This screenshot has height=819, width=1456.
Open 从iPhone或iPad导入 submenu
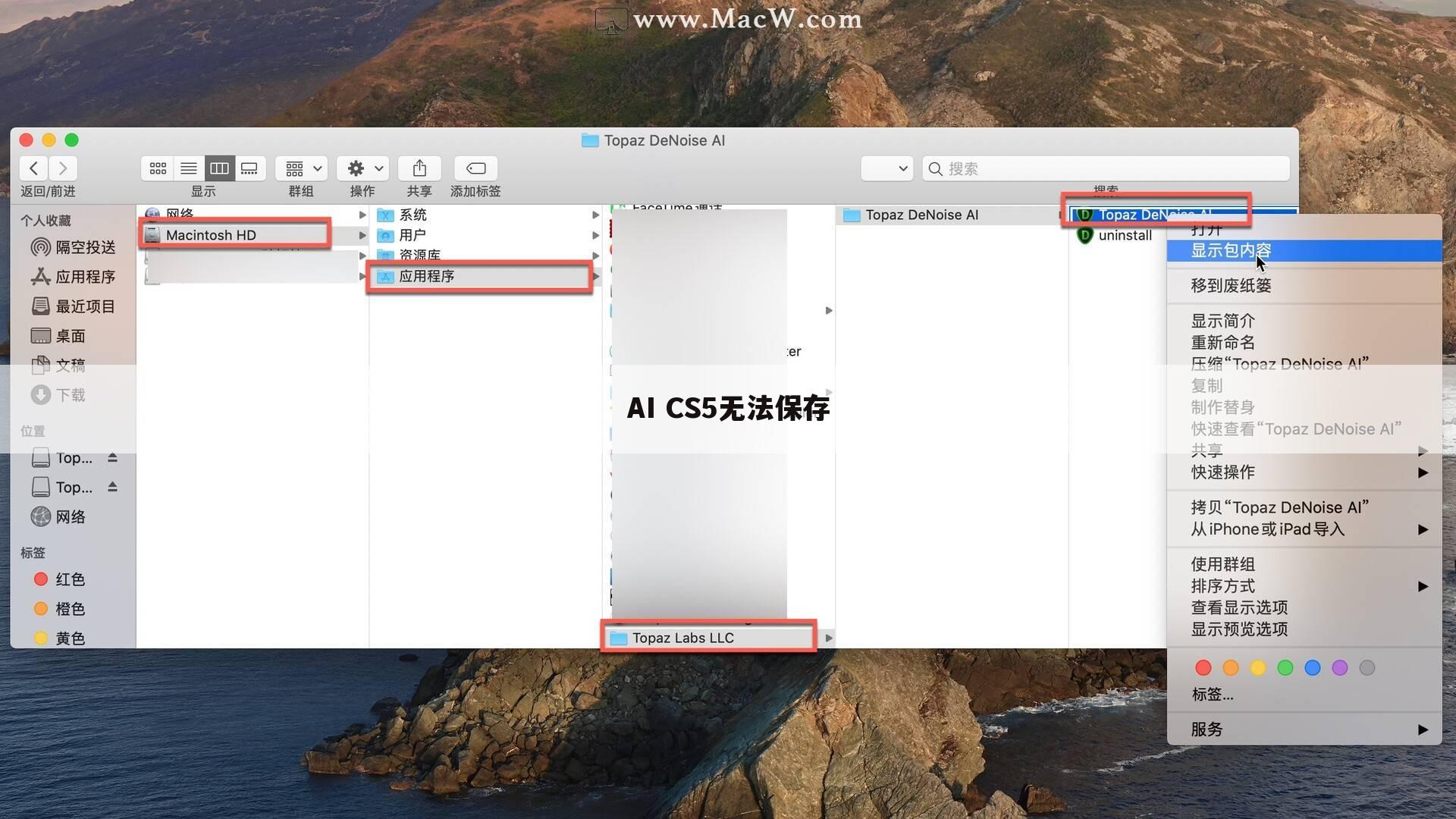point(1304,529)
